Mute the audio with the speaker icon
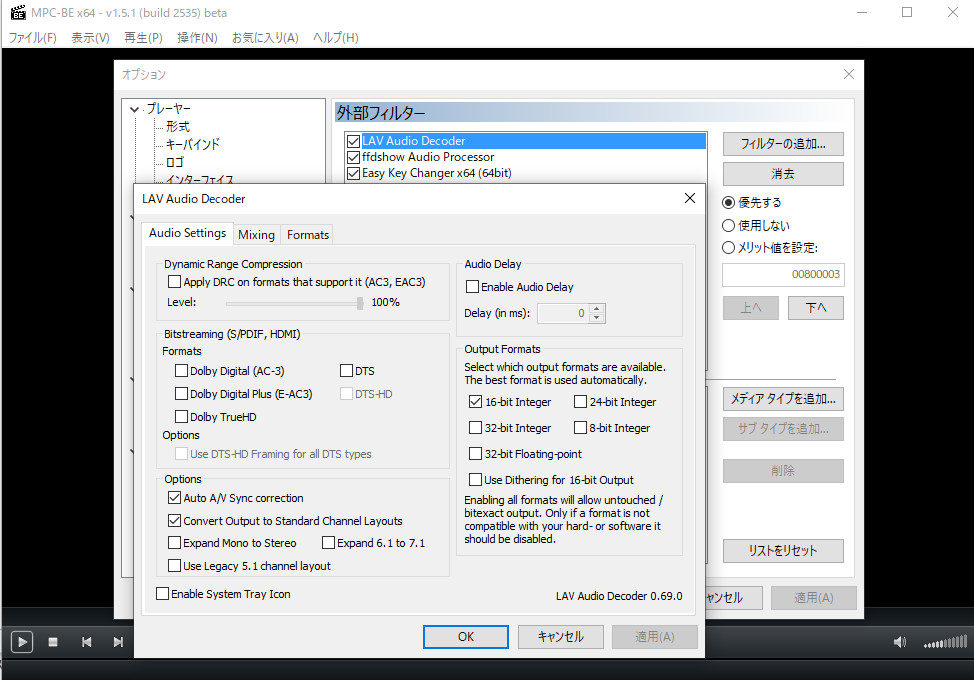Screen dimensions: 974x680 [899, 642]
